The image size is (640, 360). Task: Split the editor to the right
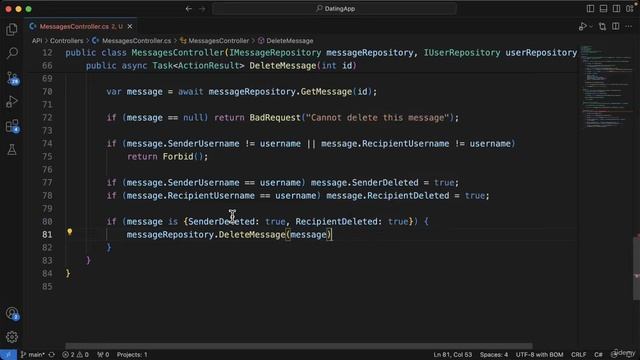pyautogui.click(x=616, y=27)
